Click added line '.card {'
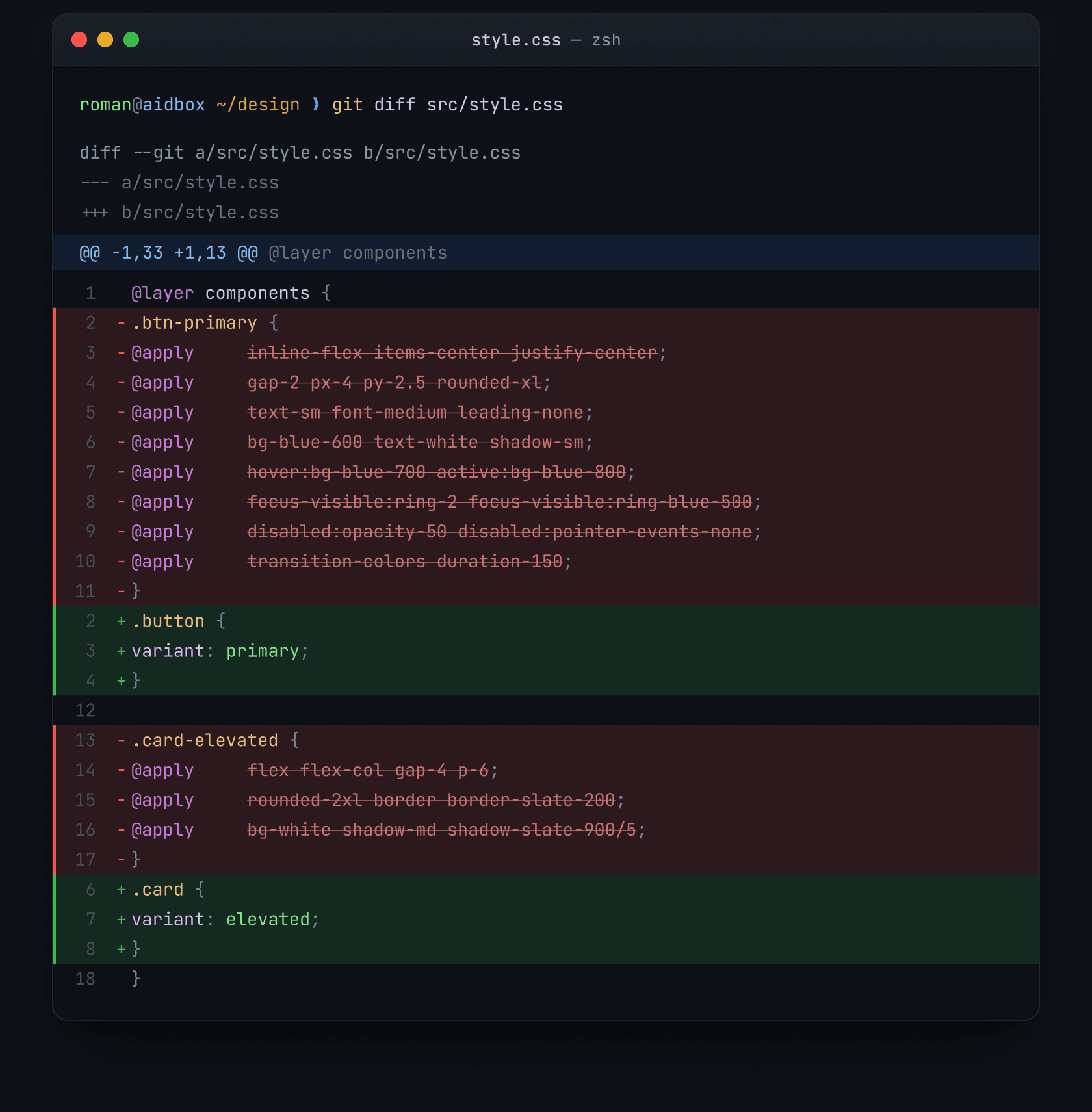 pos(546,890)
